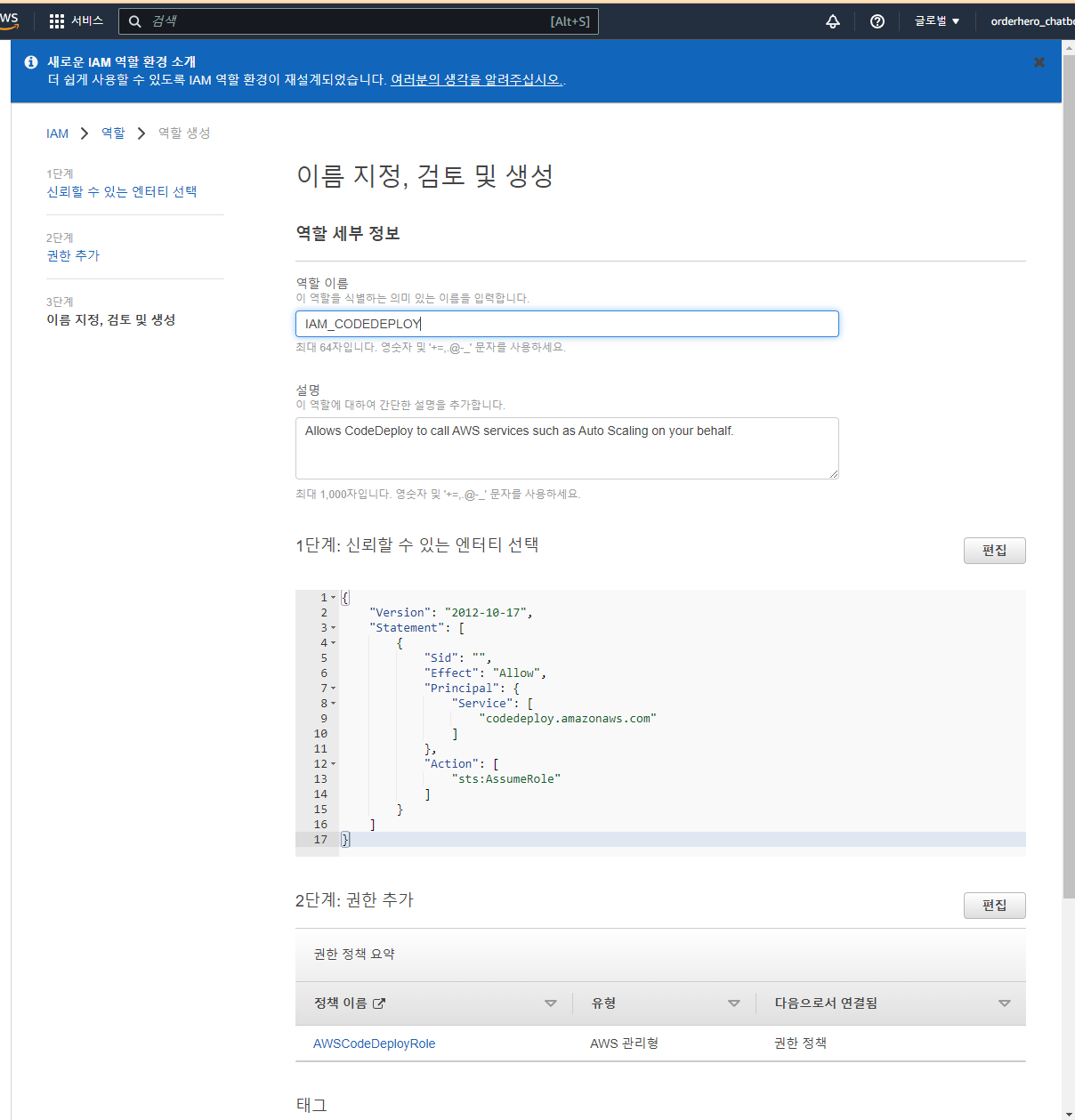Open the feedback link in the banner
The image size is (1075, 1120).
click(x=476, y=80)
